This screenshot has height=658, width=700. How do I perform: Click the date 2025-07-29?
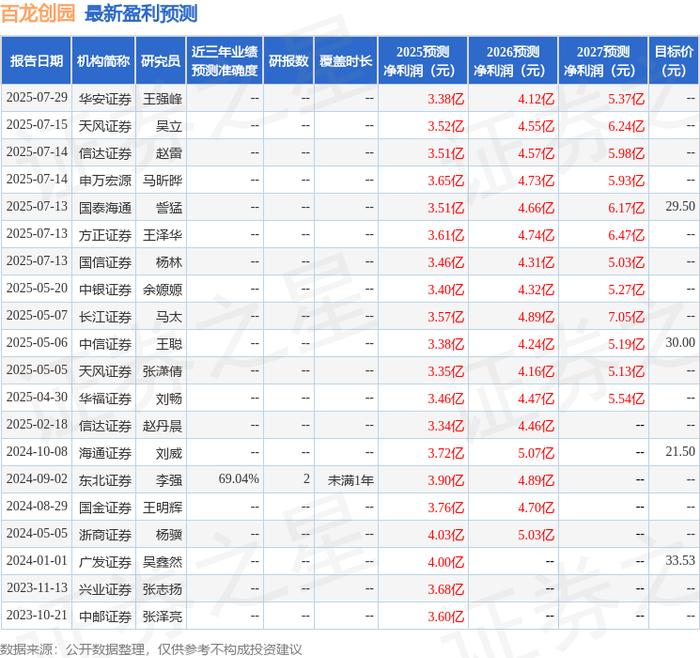(37, 97)
